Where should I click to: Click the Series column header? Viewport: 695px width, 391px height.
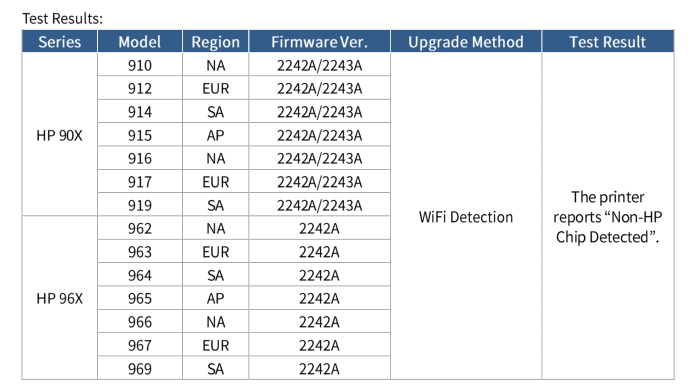coord(59,42)
